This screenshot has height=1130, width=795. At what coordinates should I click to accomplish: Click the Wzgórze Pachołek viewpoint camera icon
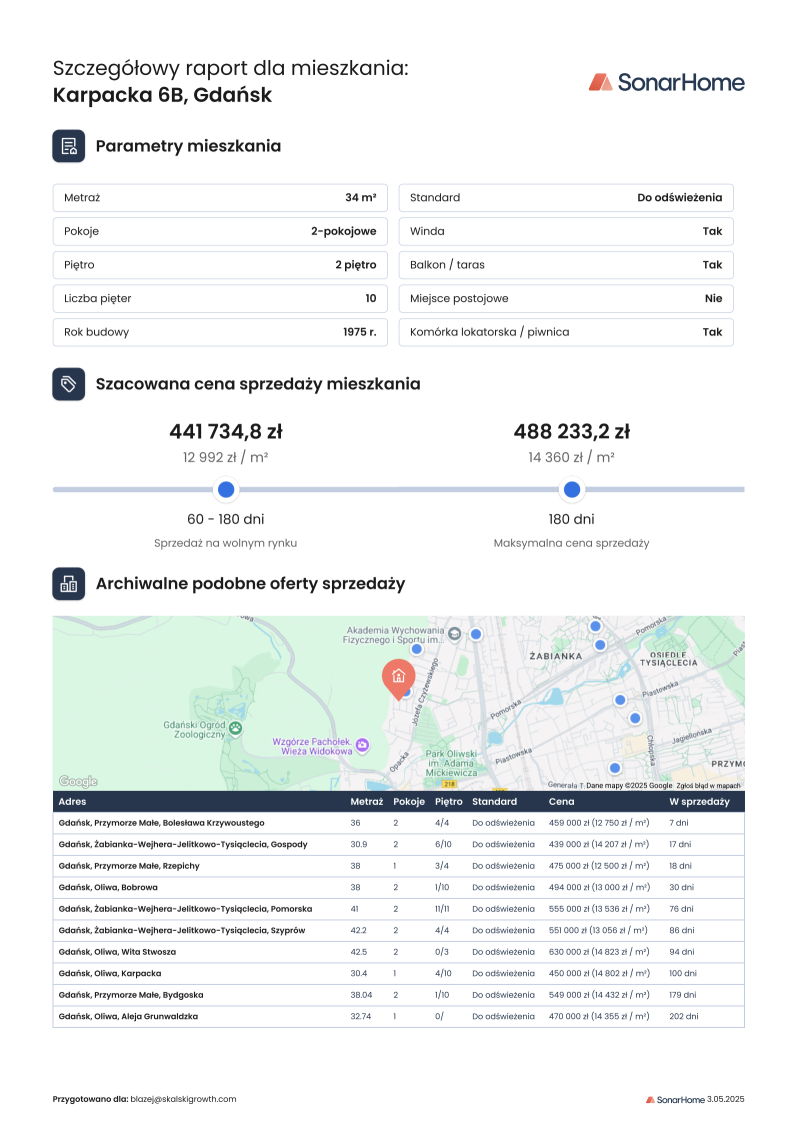[362, 745]
